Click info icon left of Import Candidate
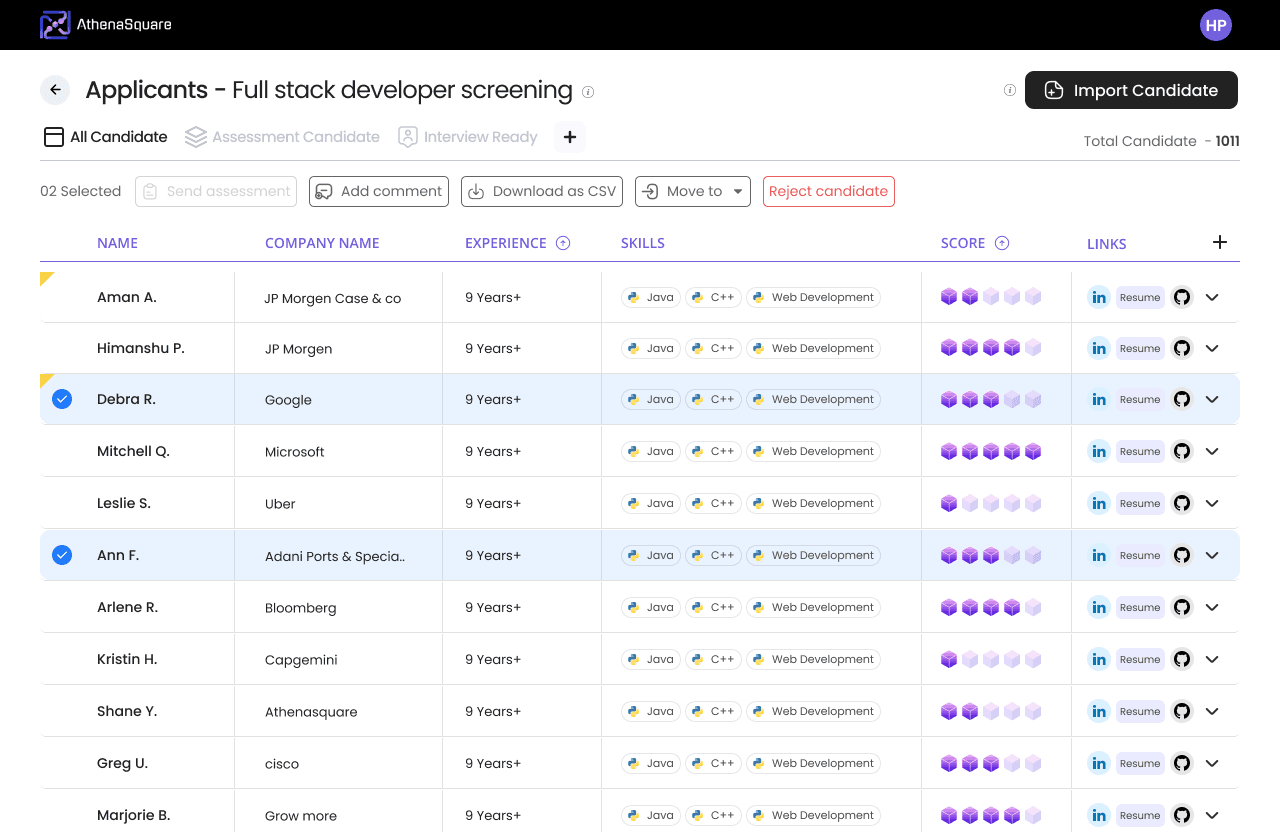The height and width of the screenshot is (832, 1280). click(1010, 90)
